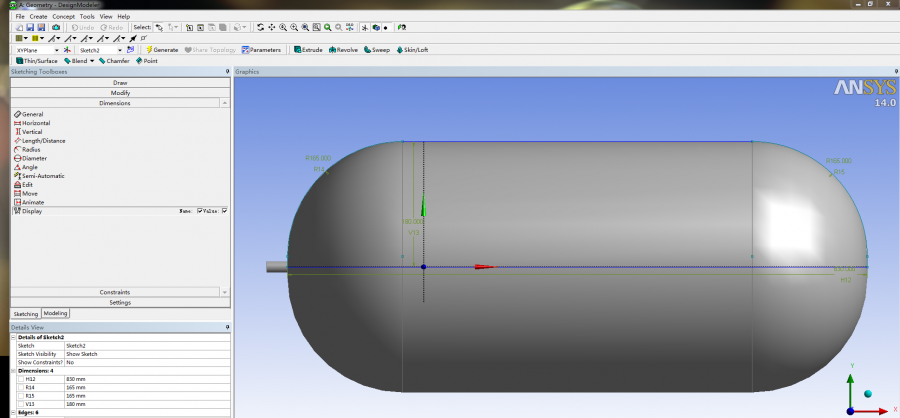Open the XYPlane plane dropdown
The width and height of the screenshot is (900, 418).
57,49
